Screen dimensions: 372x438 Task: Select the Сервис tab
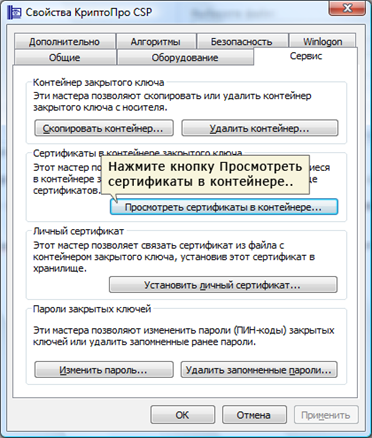306,56
